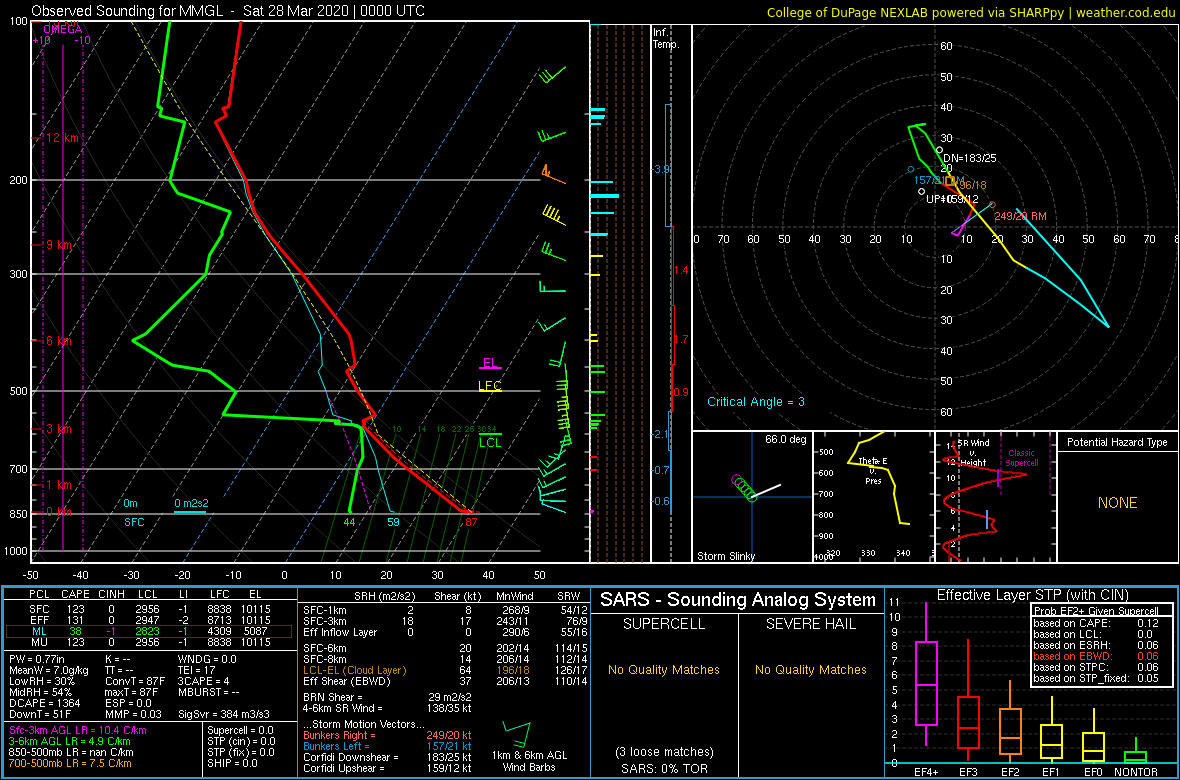Image resolution: width=1180 pixels, height=780 pixels.
Task: Select the highlighted ML parcel row
Action: point(149,633)
